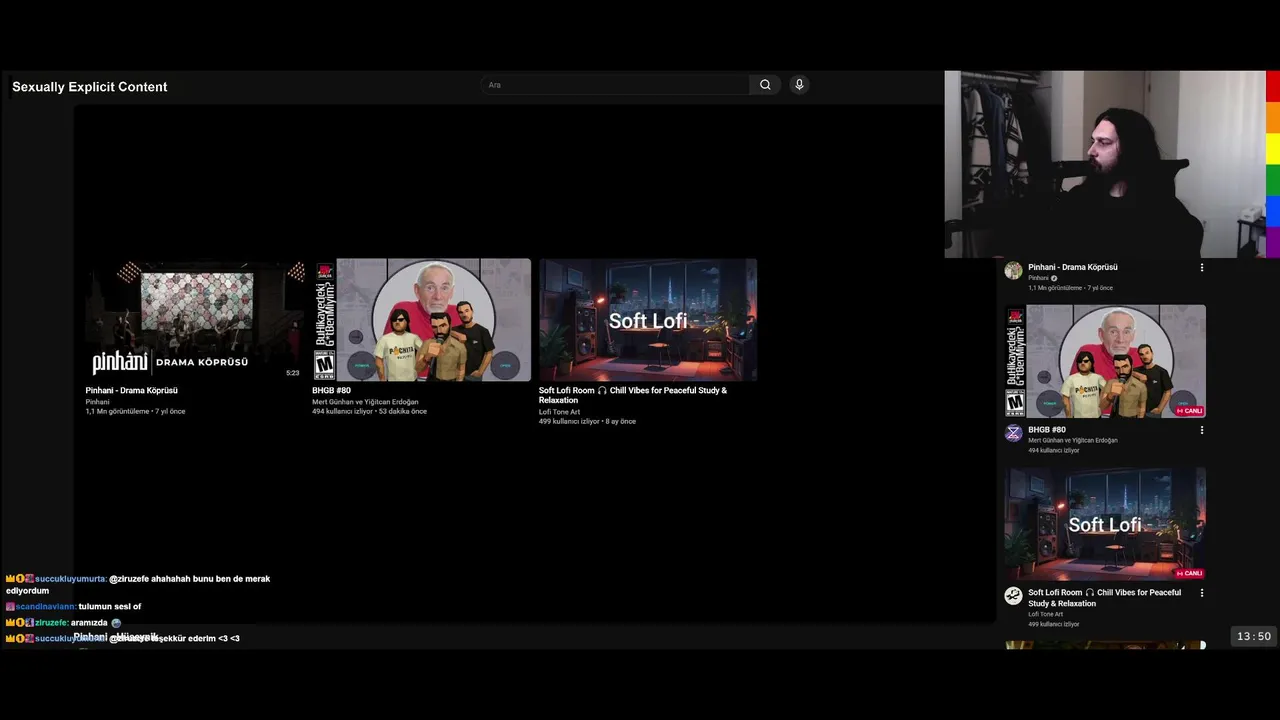Click main grid title Pinhani - Drama Köprüsü
This screenshot has height=720, width=1280.
[131, 390]
